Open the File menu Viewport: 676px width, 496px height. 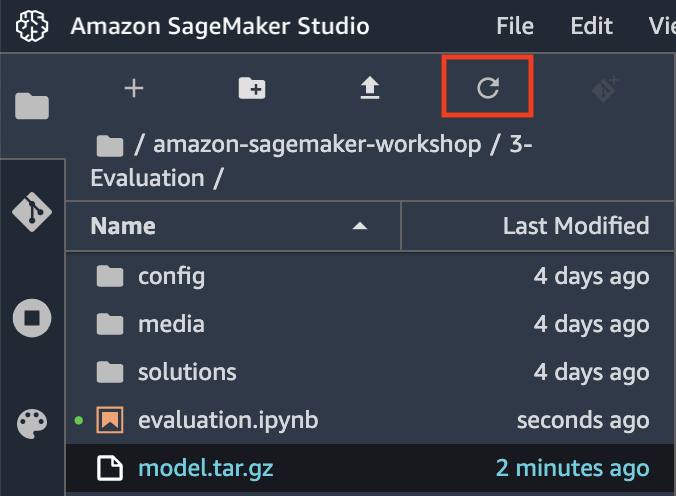point(515,26)
